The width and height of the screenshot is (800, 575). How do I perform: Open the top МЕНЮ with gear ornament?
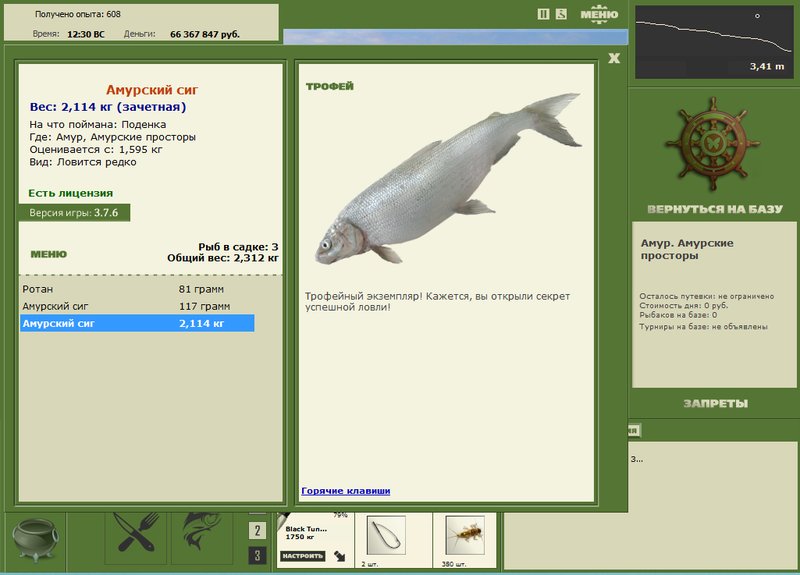coord(599,14)
